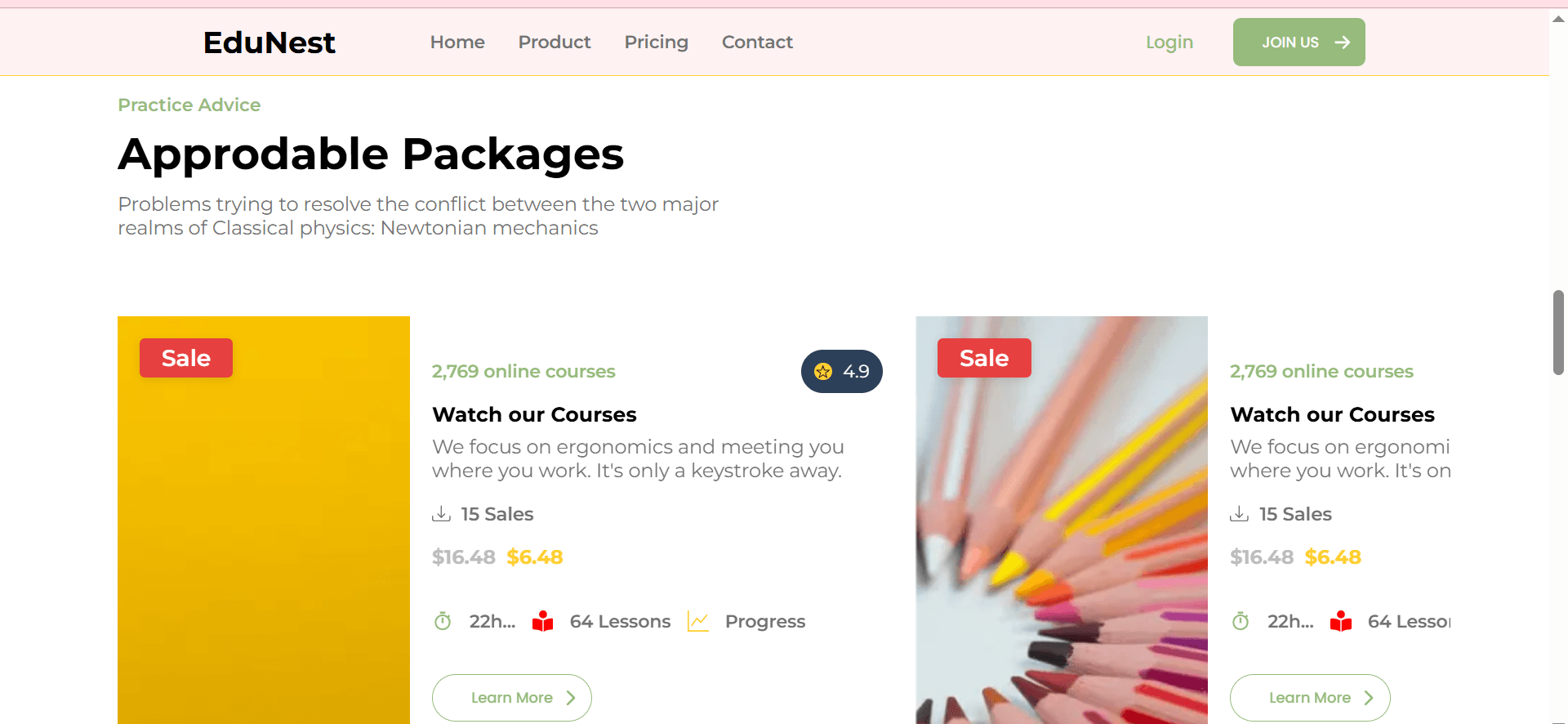Click the stopwatch icon in the second course card
Viewport: 1568px width, 724px height.
(1241, 621)
